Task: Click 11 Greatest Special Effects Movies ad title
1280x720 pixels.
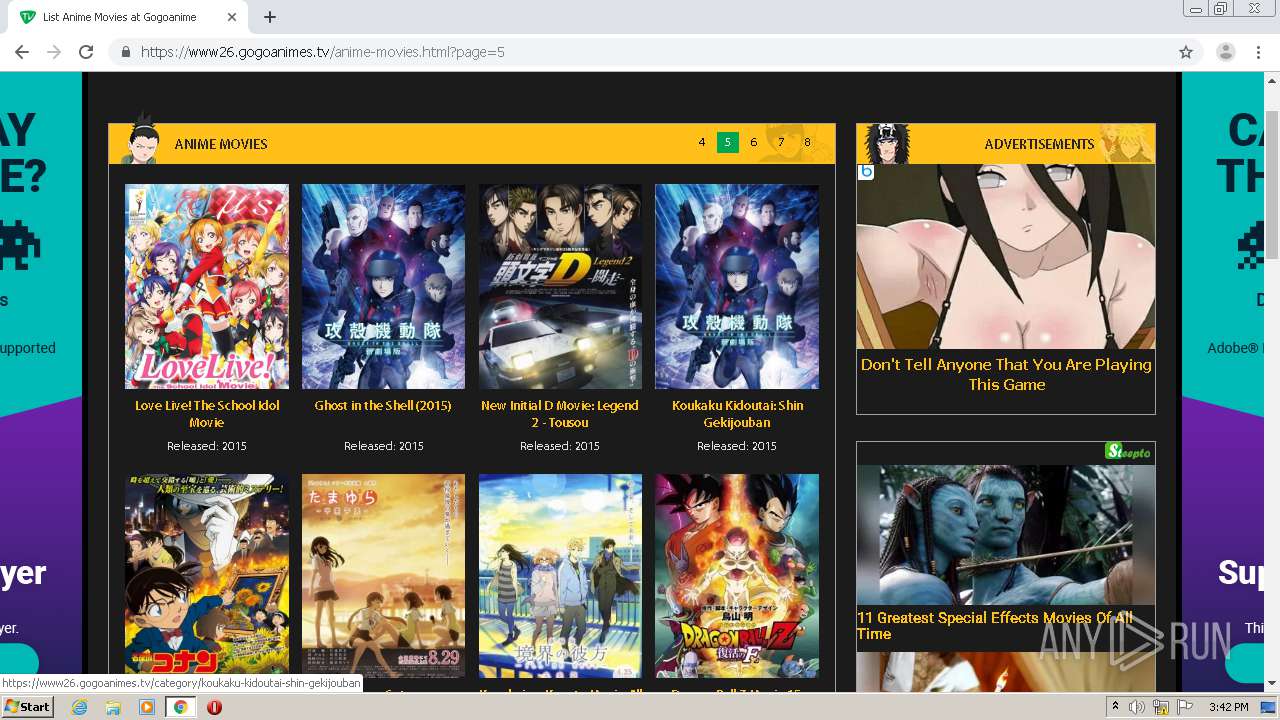Action: point(995,626)
